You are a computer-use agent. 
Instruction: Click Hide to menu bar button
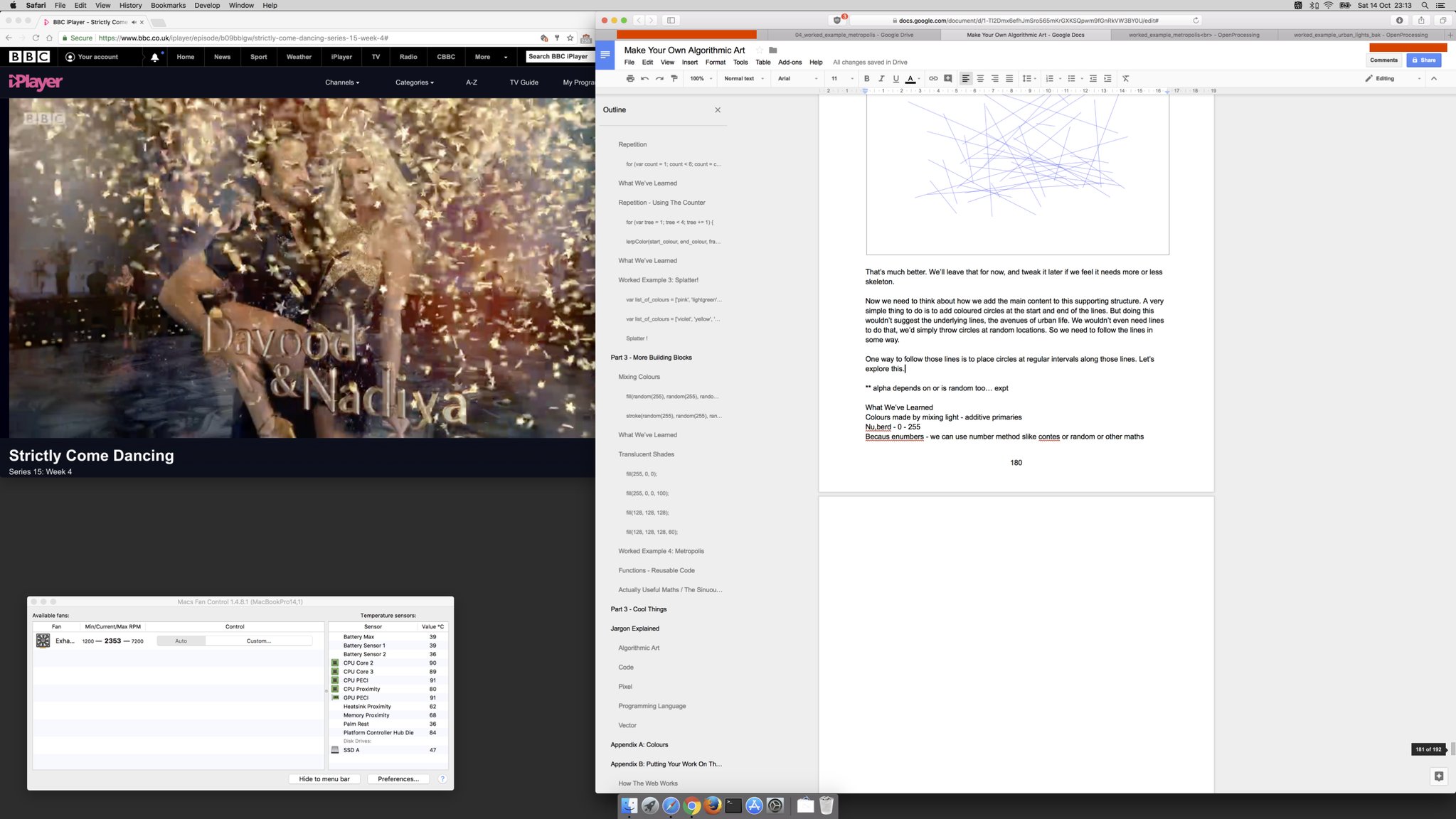tap(324, 779)
